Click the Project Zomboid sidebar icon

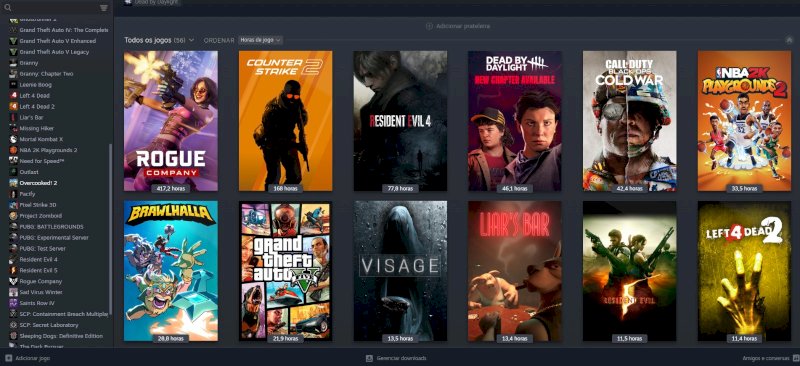pyautogui.click(x=13, y=216)
